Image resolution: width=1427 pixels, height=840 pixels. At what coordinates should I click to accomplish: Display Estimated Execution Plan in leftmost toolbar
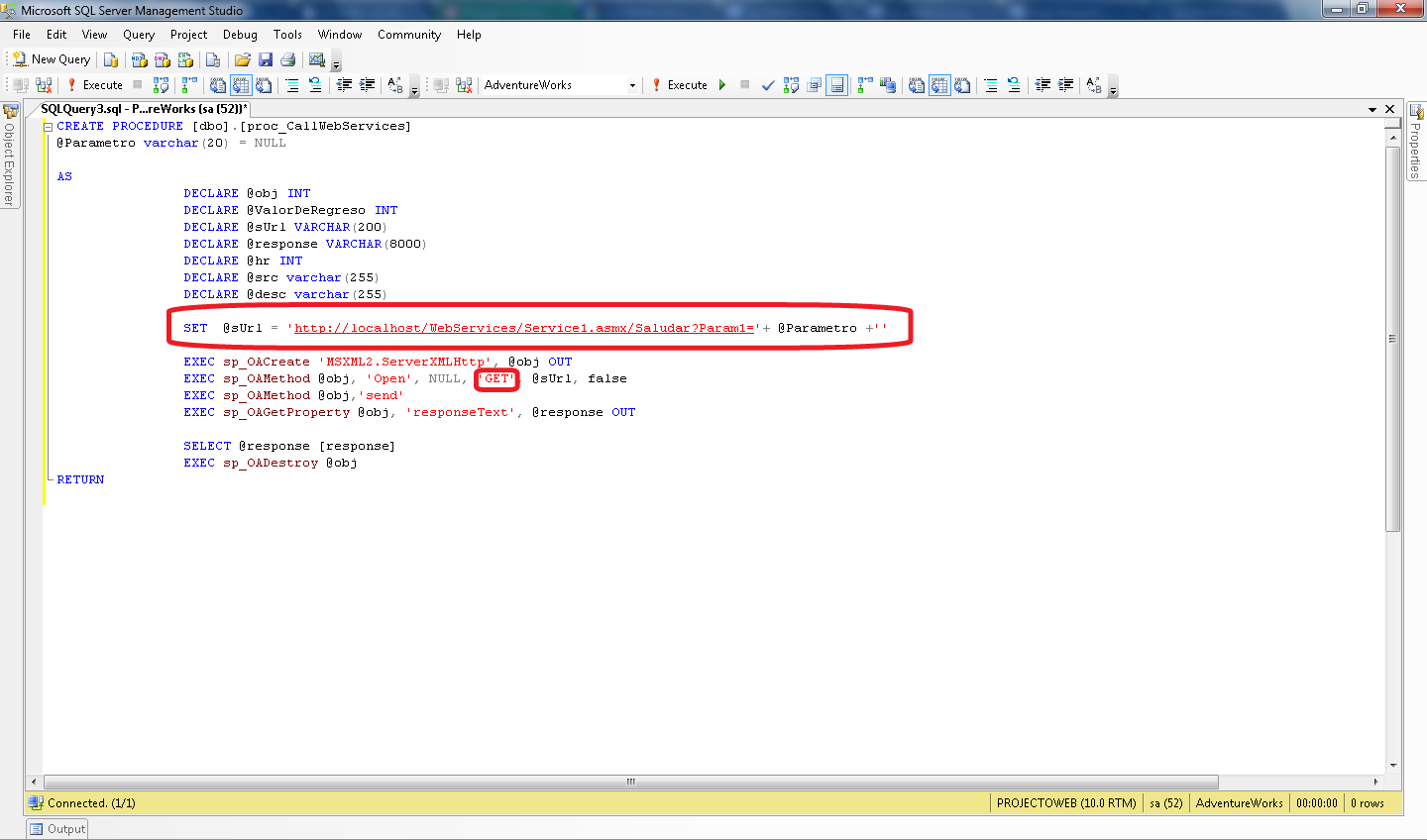pyautogui.click(x=162, y=85)
